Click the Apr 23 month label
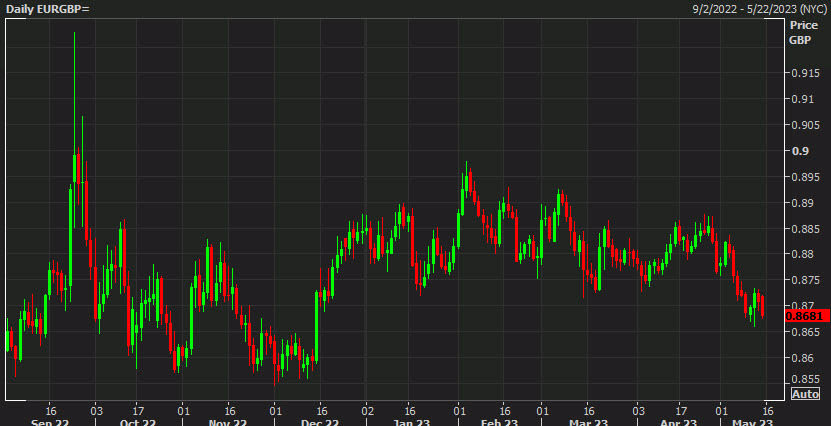 point(679,422)
